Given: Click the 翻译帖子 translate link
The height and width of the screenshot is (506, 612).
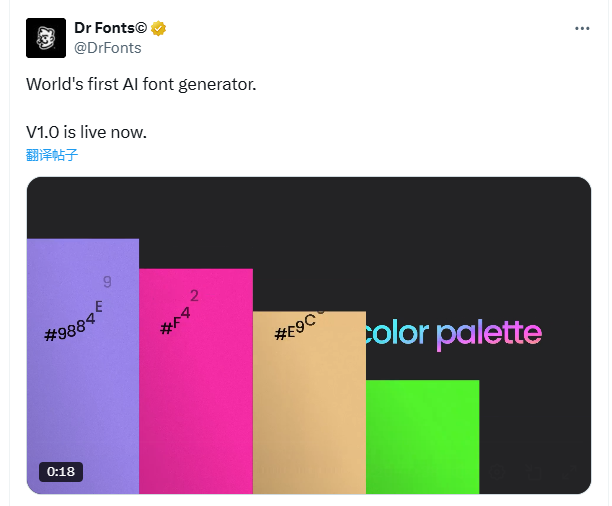Looking at the screenshot, I should point(52,155).
